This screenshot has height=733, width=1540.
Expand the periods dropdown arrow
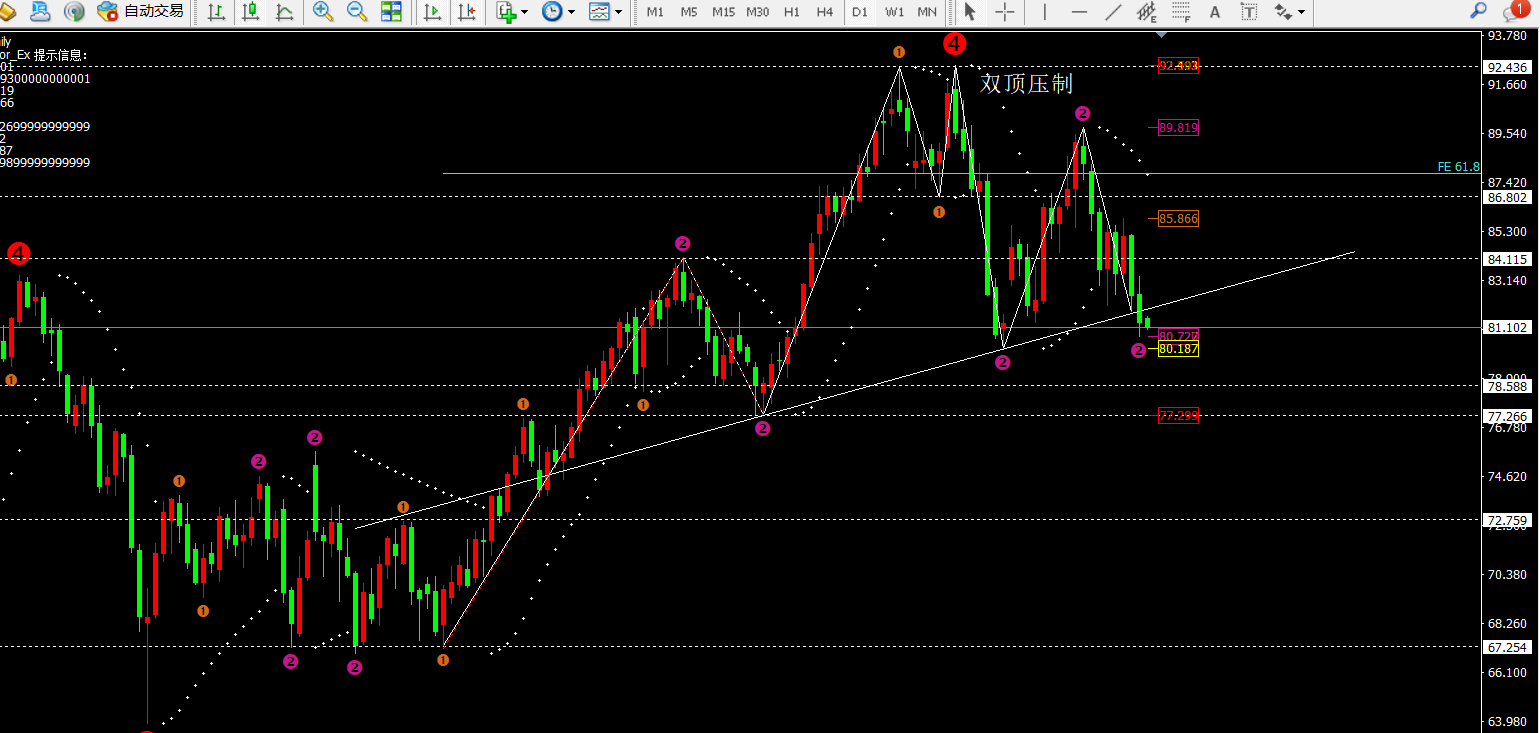point(572,12)
